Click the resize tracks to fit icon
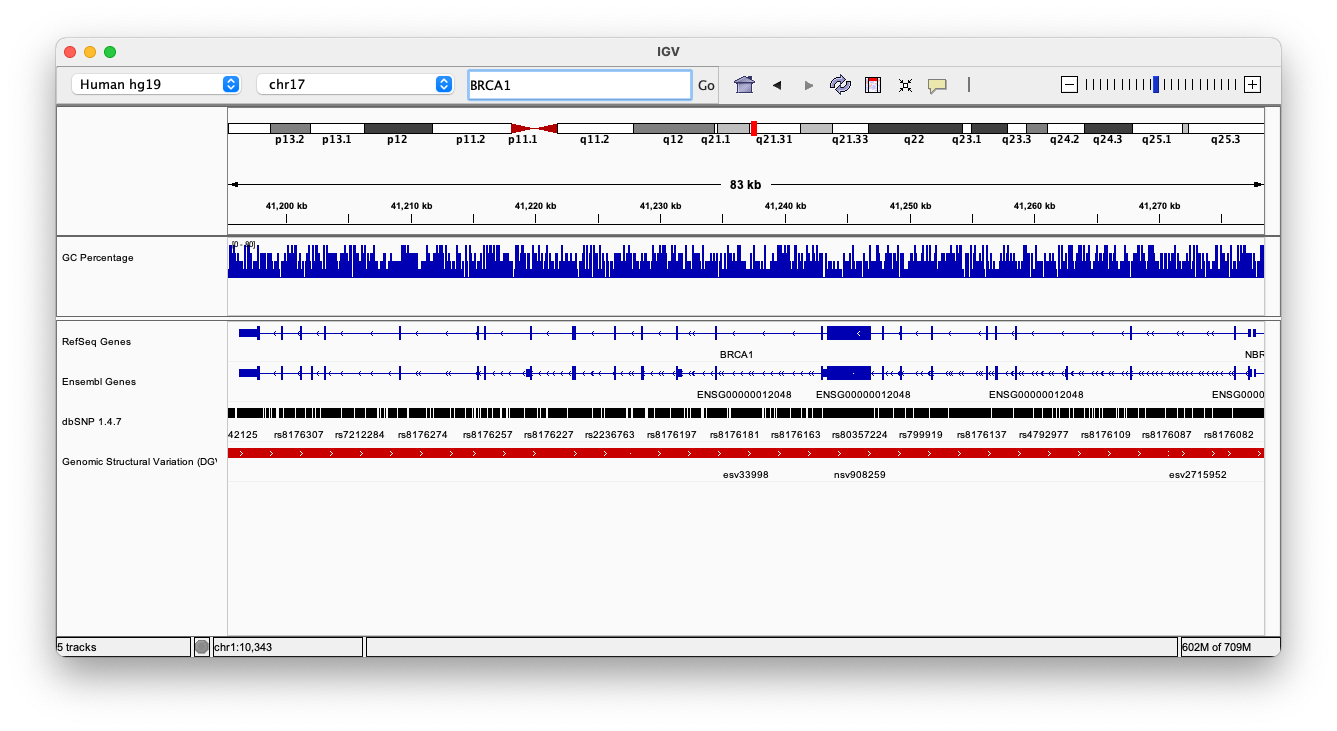1337x731 pixels. pos(905,85)
